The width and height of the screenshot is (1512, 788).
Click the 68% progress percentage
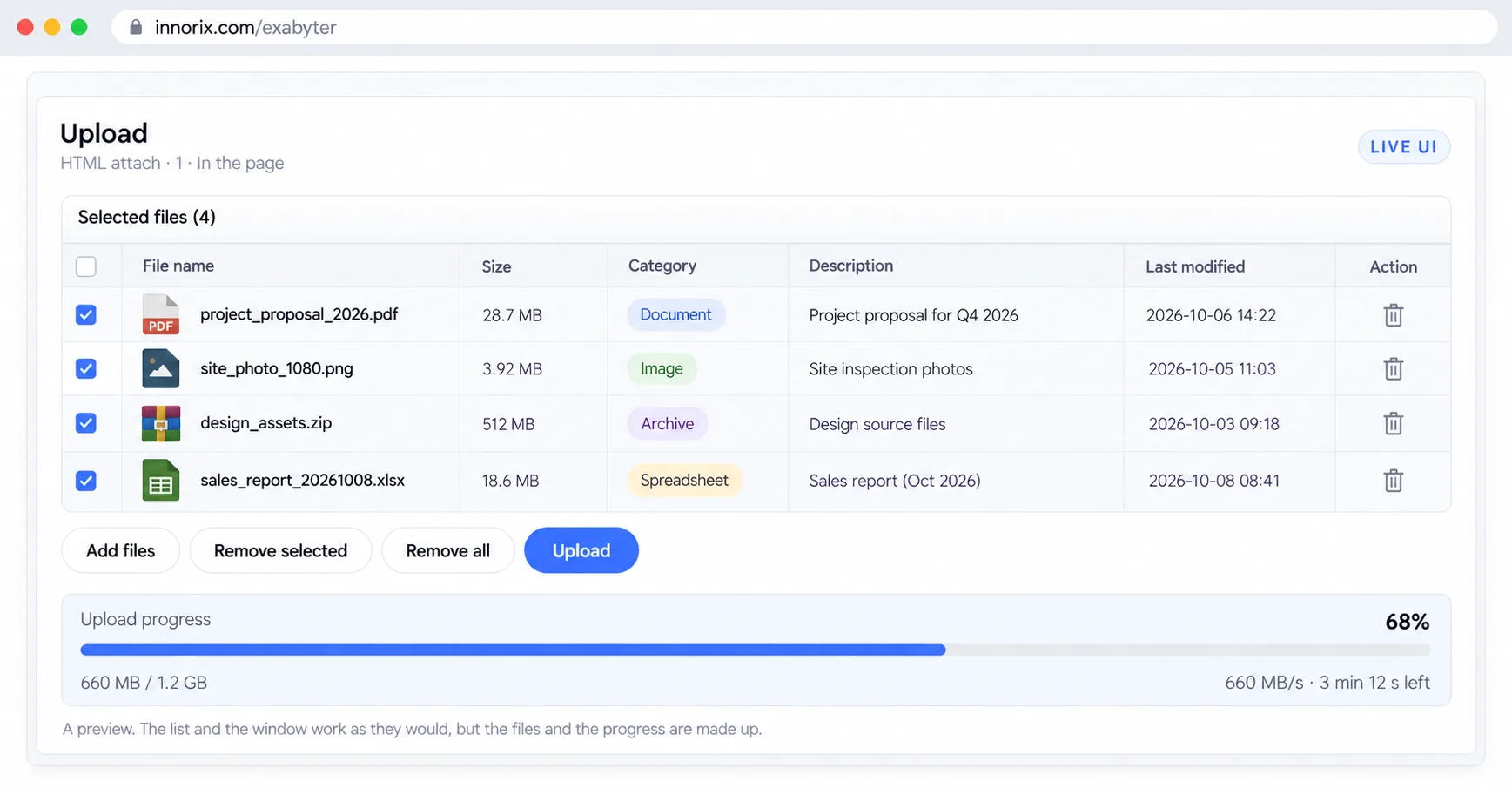1407,622
